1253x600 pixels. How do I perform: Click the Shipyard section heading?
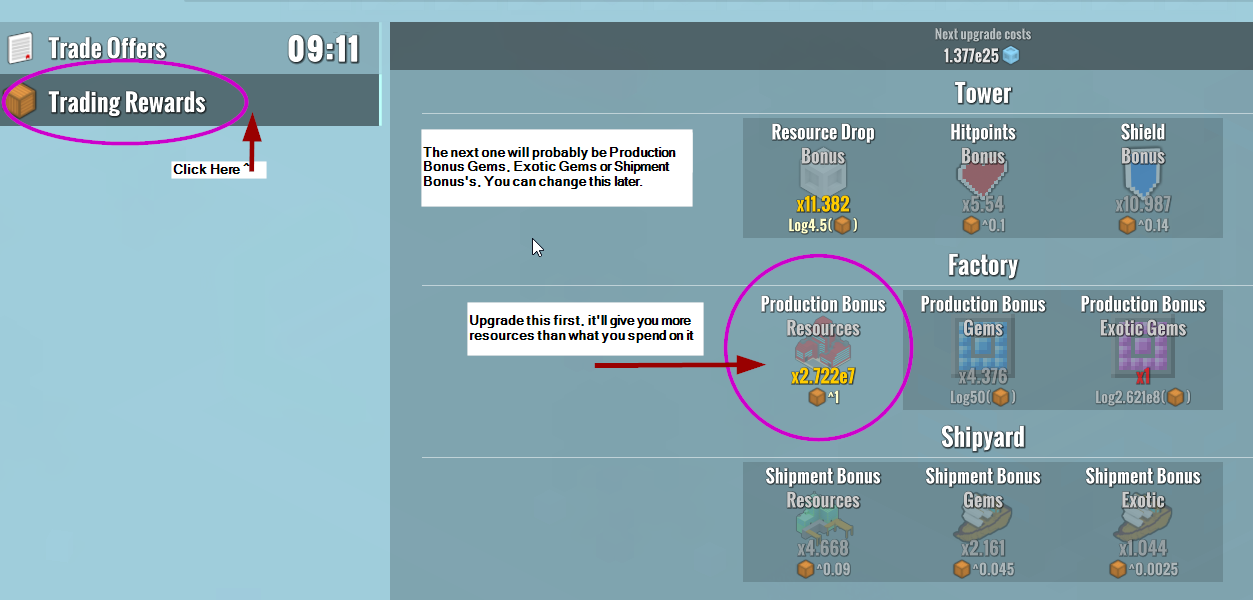983,437
